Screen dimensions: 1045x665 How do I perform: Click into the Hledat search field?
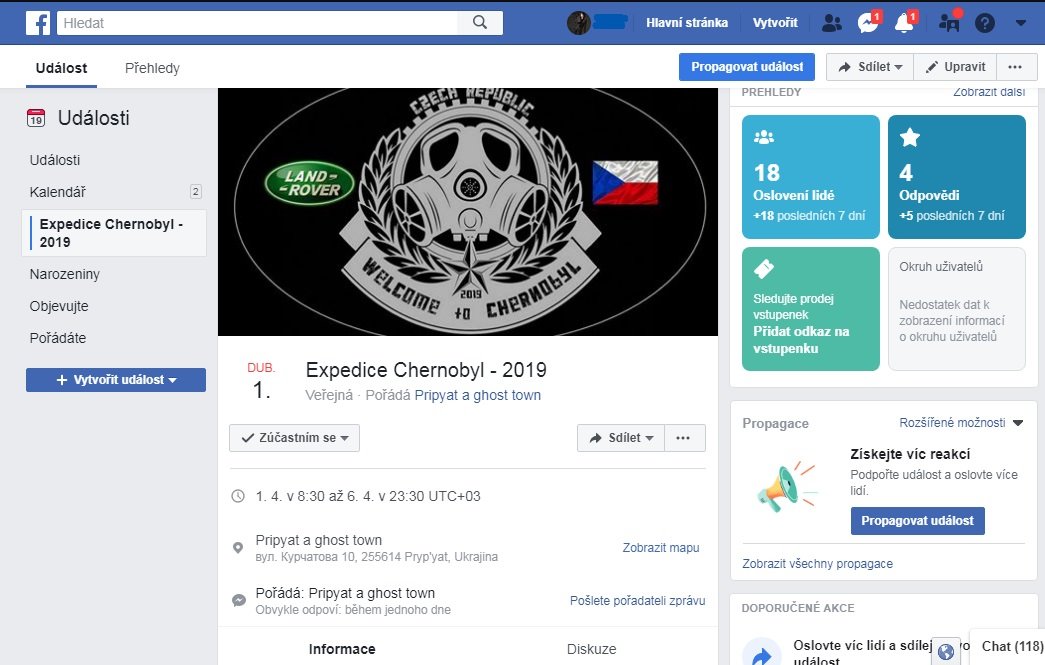click(x=258, y=22)
